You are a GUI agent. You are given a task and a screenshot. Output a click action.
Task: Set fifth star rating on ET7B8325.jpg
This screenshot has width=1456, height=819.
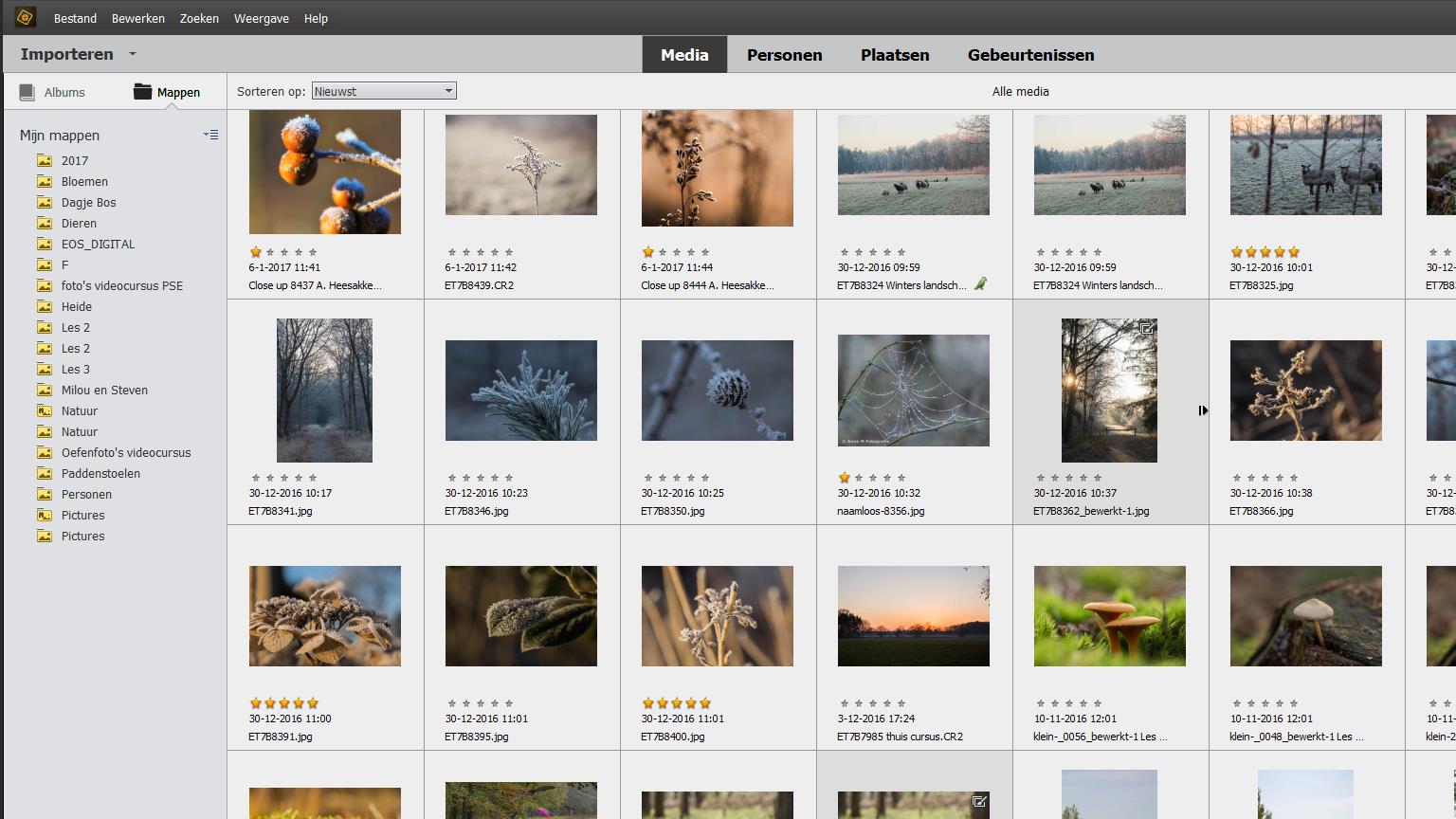coord(1294,252)
